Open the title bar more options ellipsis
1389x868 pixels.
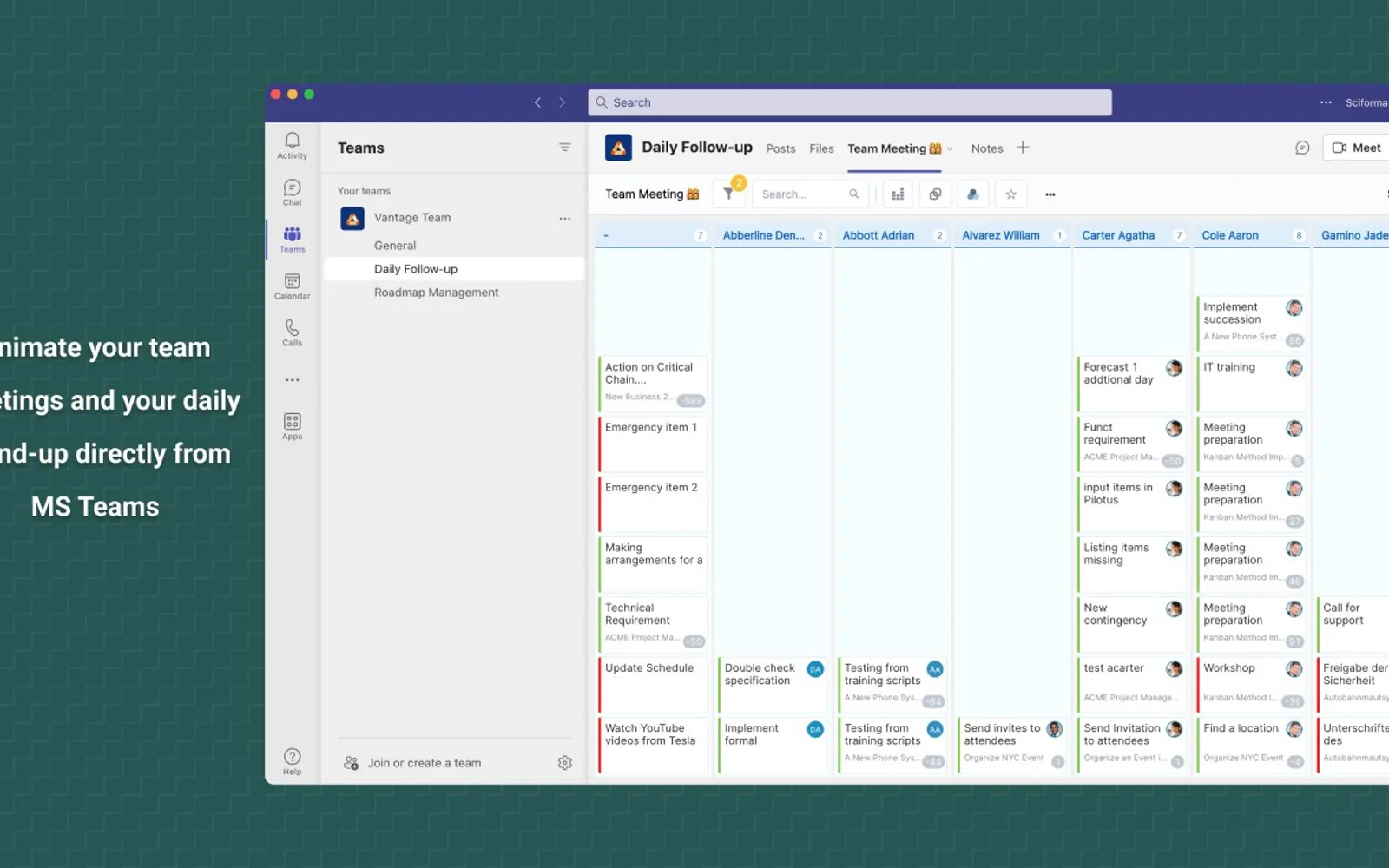[1326, 102]
